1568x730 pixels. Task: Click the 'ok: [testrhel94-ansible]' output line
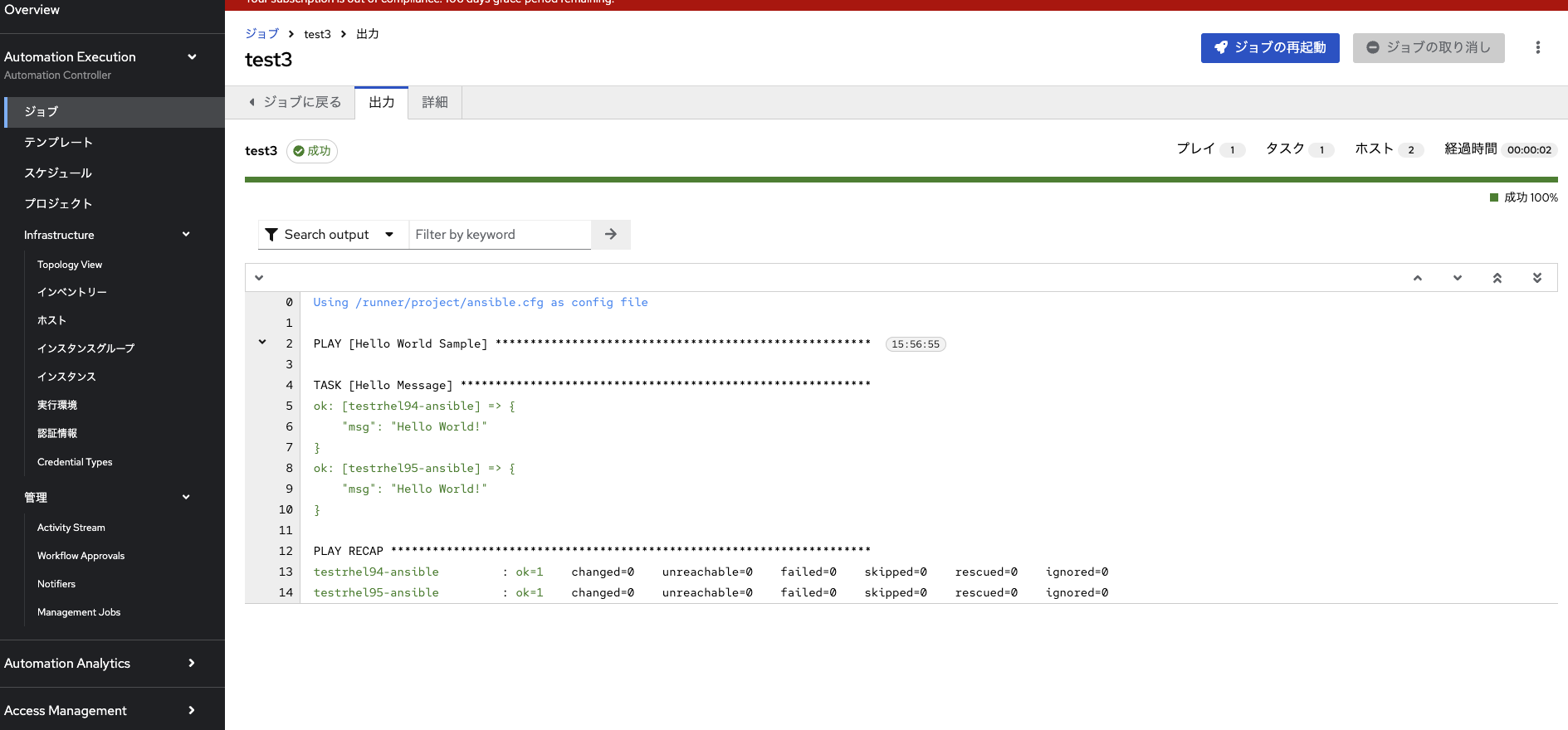414,406
